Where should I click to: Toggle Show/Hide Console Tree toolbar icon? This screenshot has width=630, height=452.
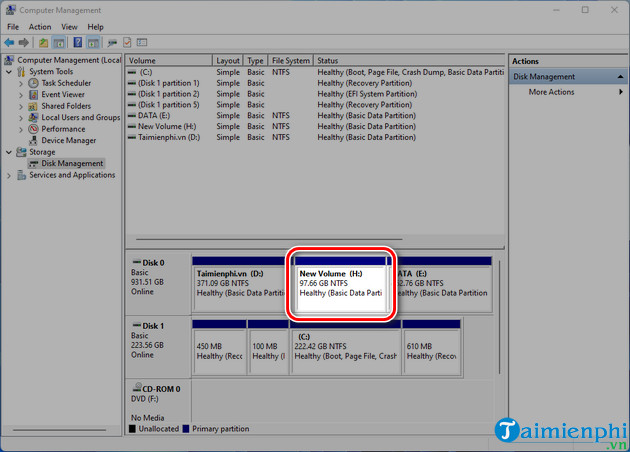coord(59,42)
